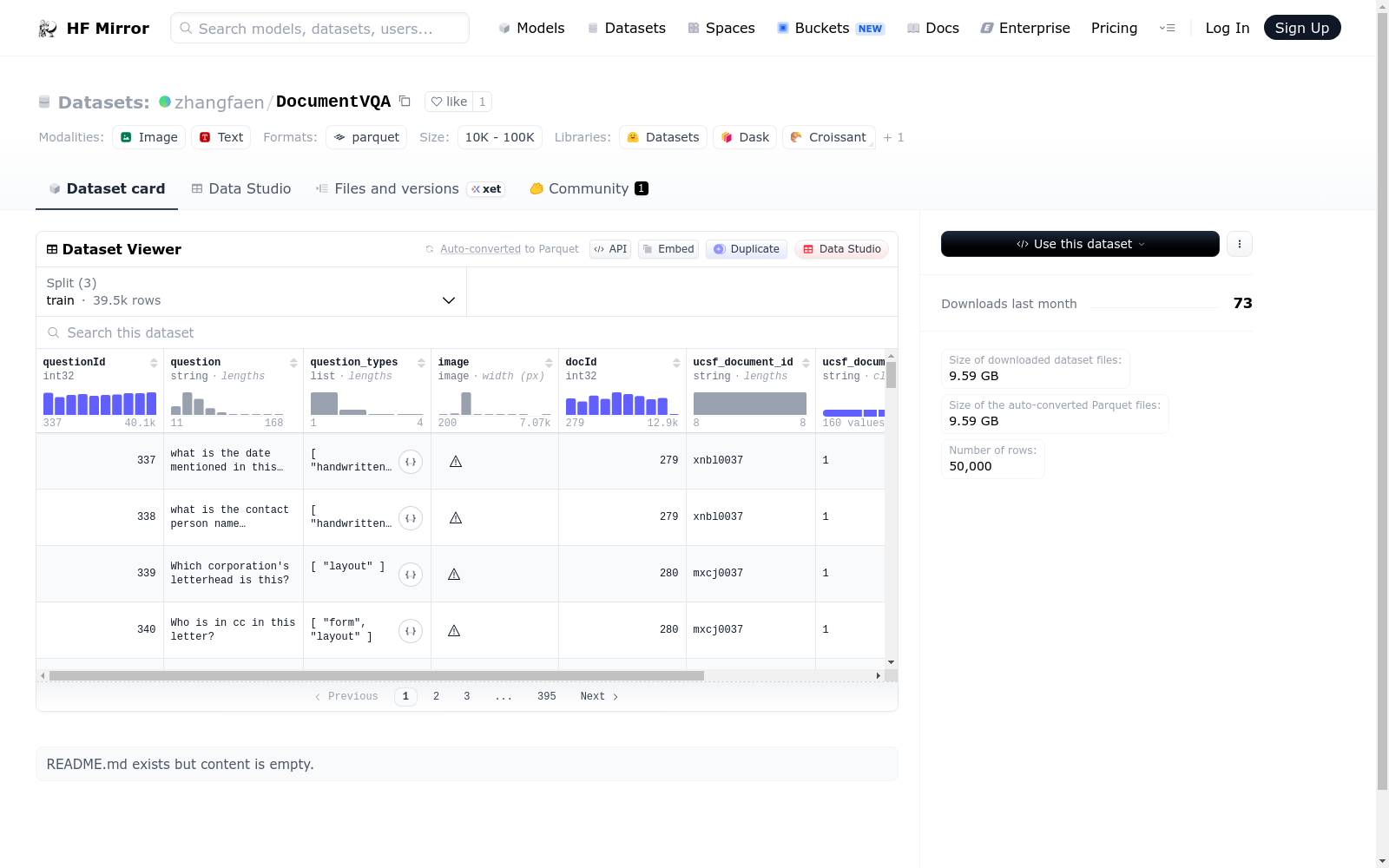Open the navigation overflow menu icon
This screenshot has height=868, width=1389.
(1168, 29)
